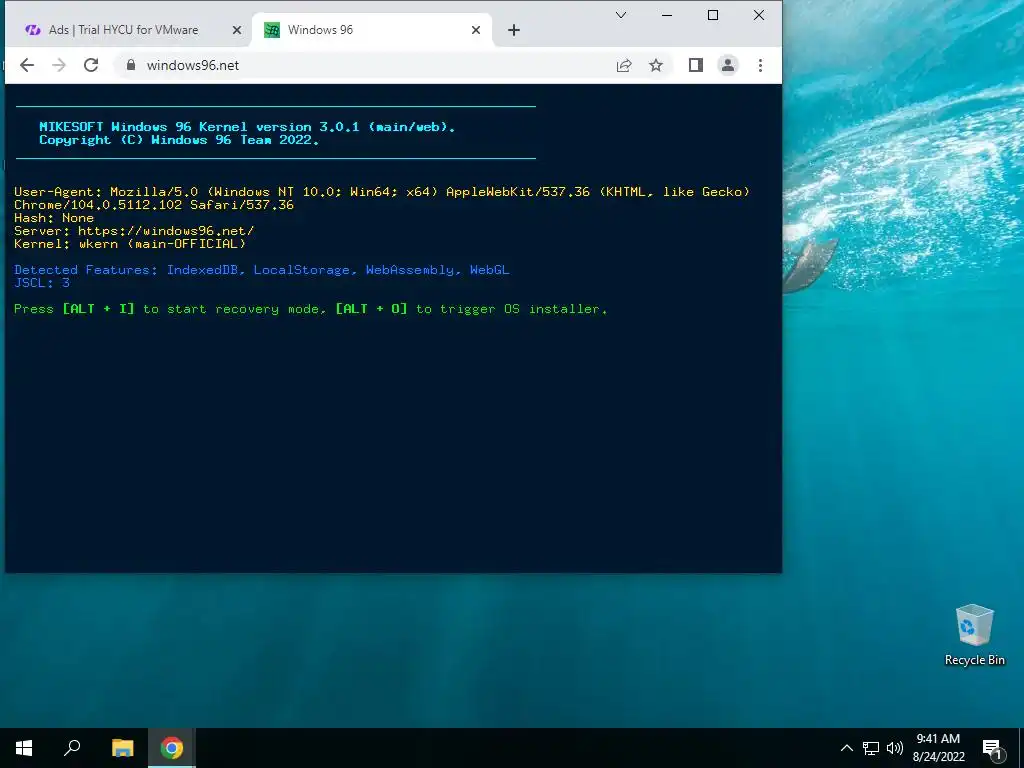Click the 'Hash: None' line
This screenshot has width=1024, height=768.
click(x=54, y=217)
